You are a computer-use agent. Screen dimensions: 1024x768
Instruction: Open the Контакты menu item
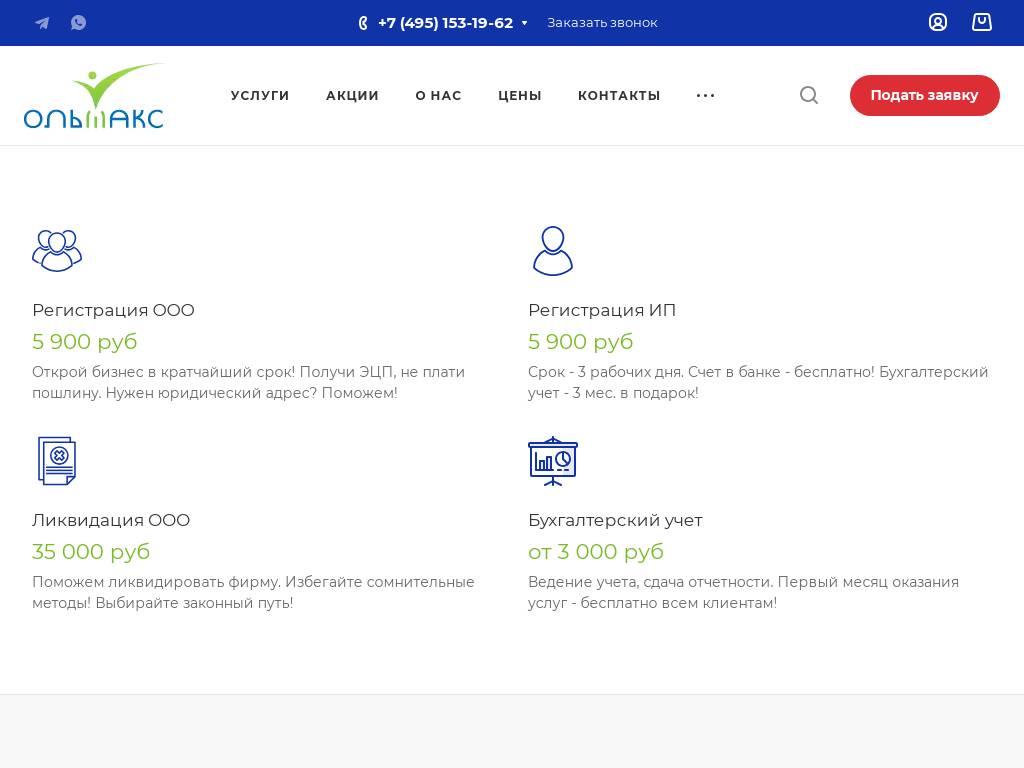(x=619, y=95)
